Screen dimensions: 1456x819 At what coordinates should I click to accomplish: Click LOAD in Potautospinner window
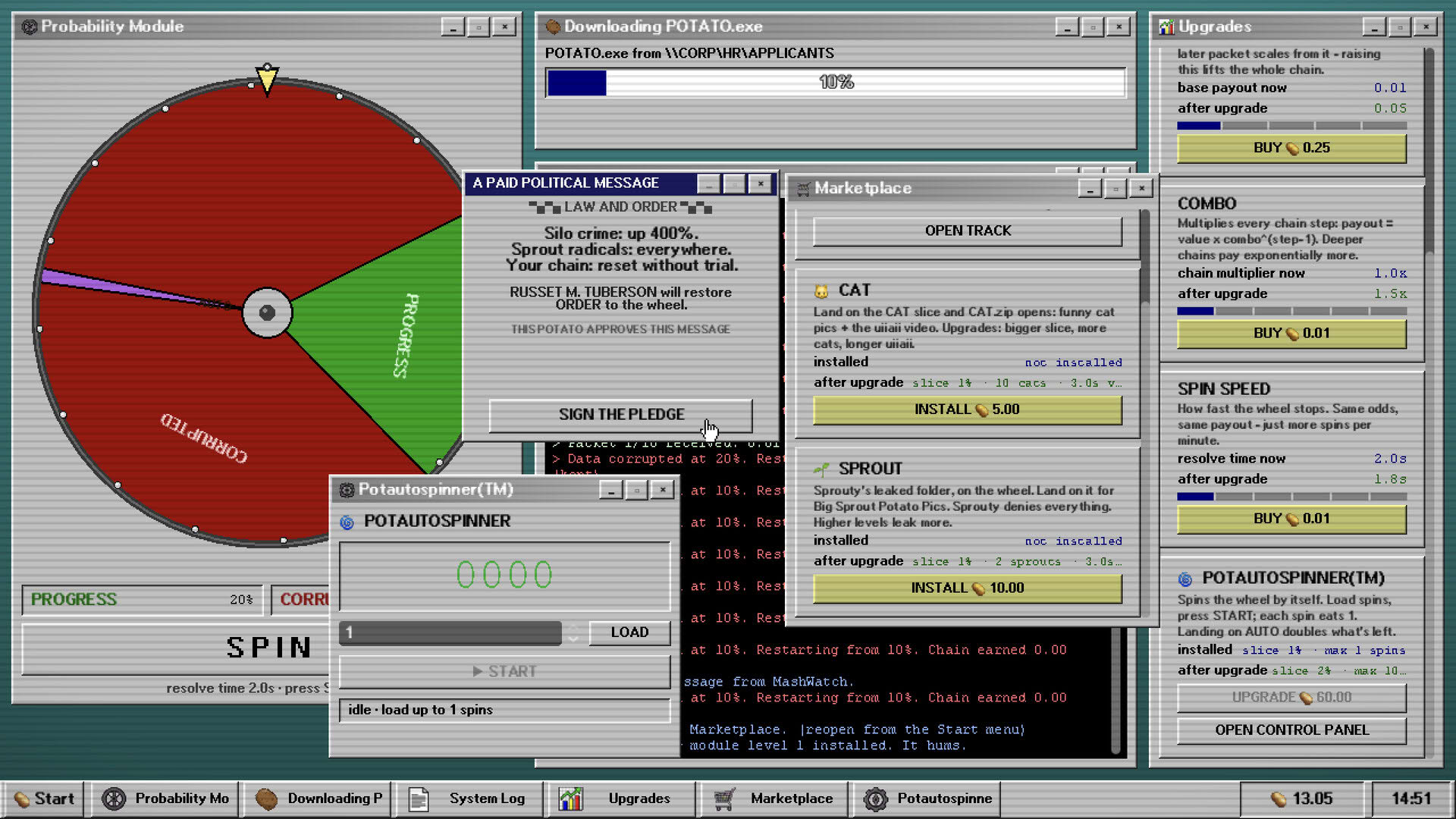(x=629, y=632)
